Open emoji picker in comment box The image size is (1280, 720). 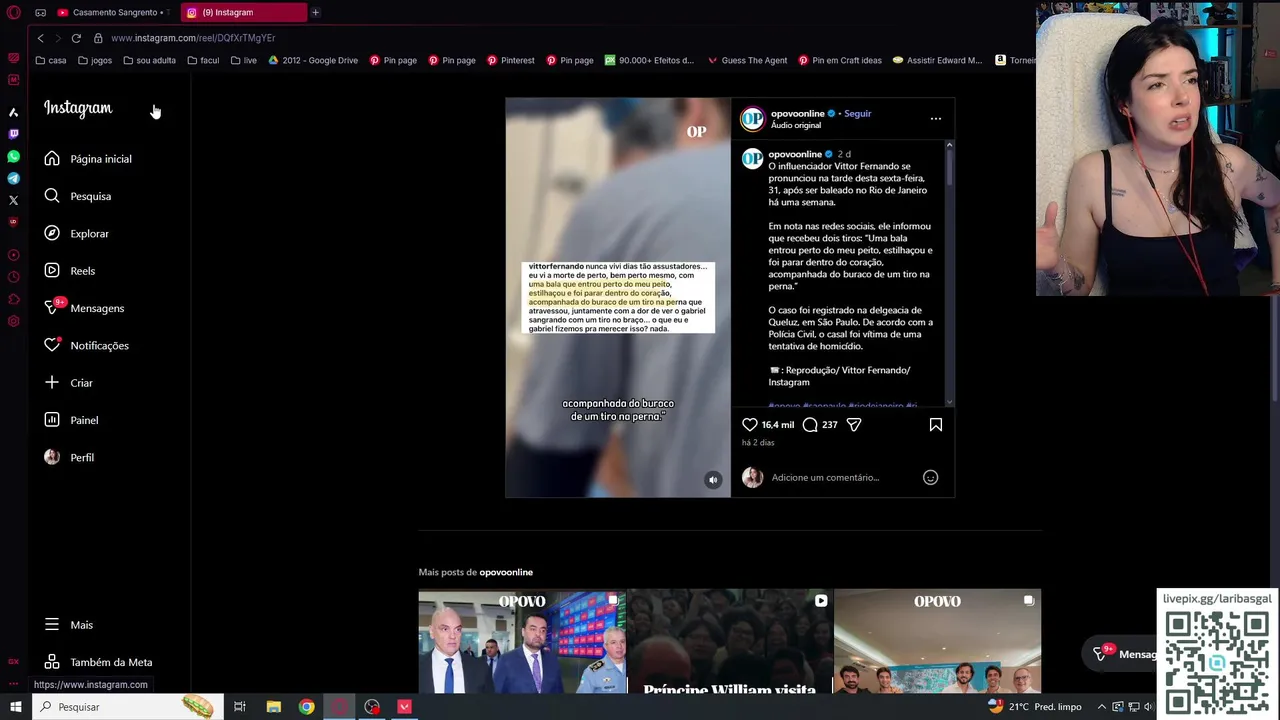[930, 477]
